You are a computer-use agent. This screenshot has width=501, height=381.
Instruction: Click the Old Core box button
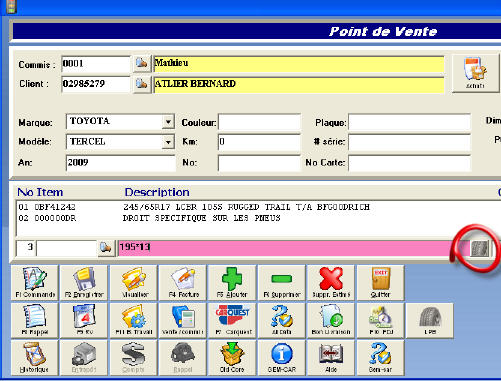pyautogui.click(x=232, y=358)
